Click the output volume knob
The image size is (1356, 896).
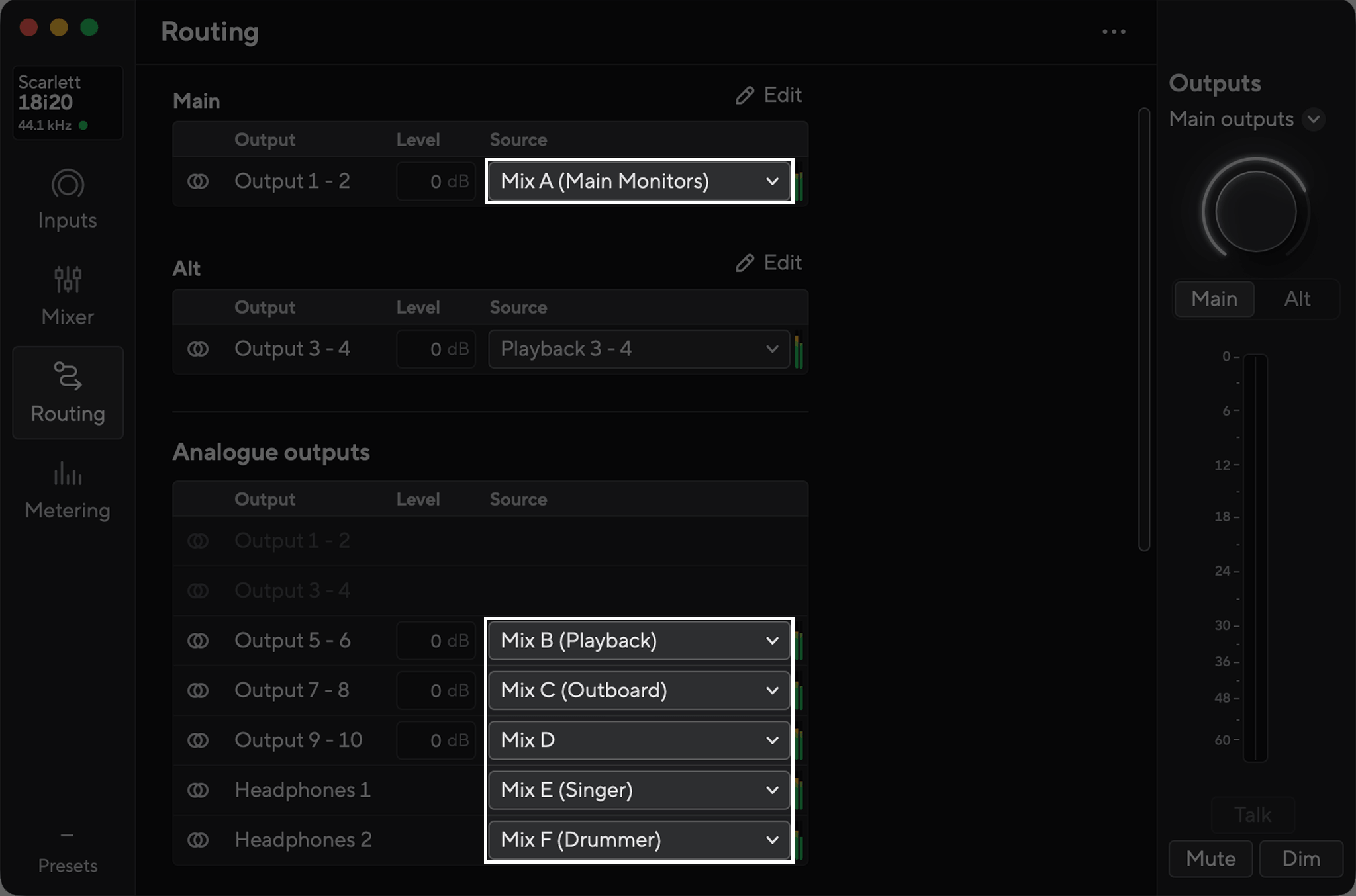(x=1255, y=211)
